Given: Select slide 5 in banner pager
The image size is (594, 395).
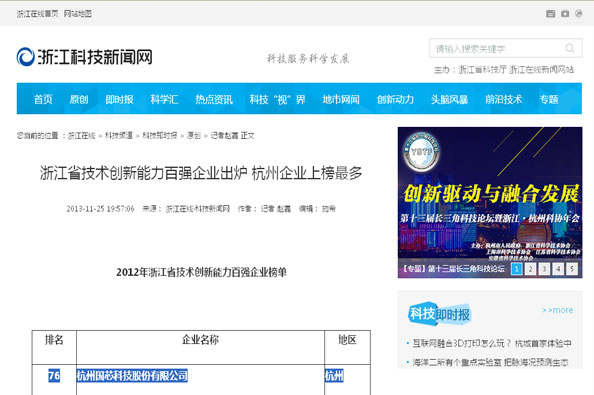Looking at the screenshot, I should pyautogui.click(x=572, y=269).
